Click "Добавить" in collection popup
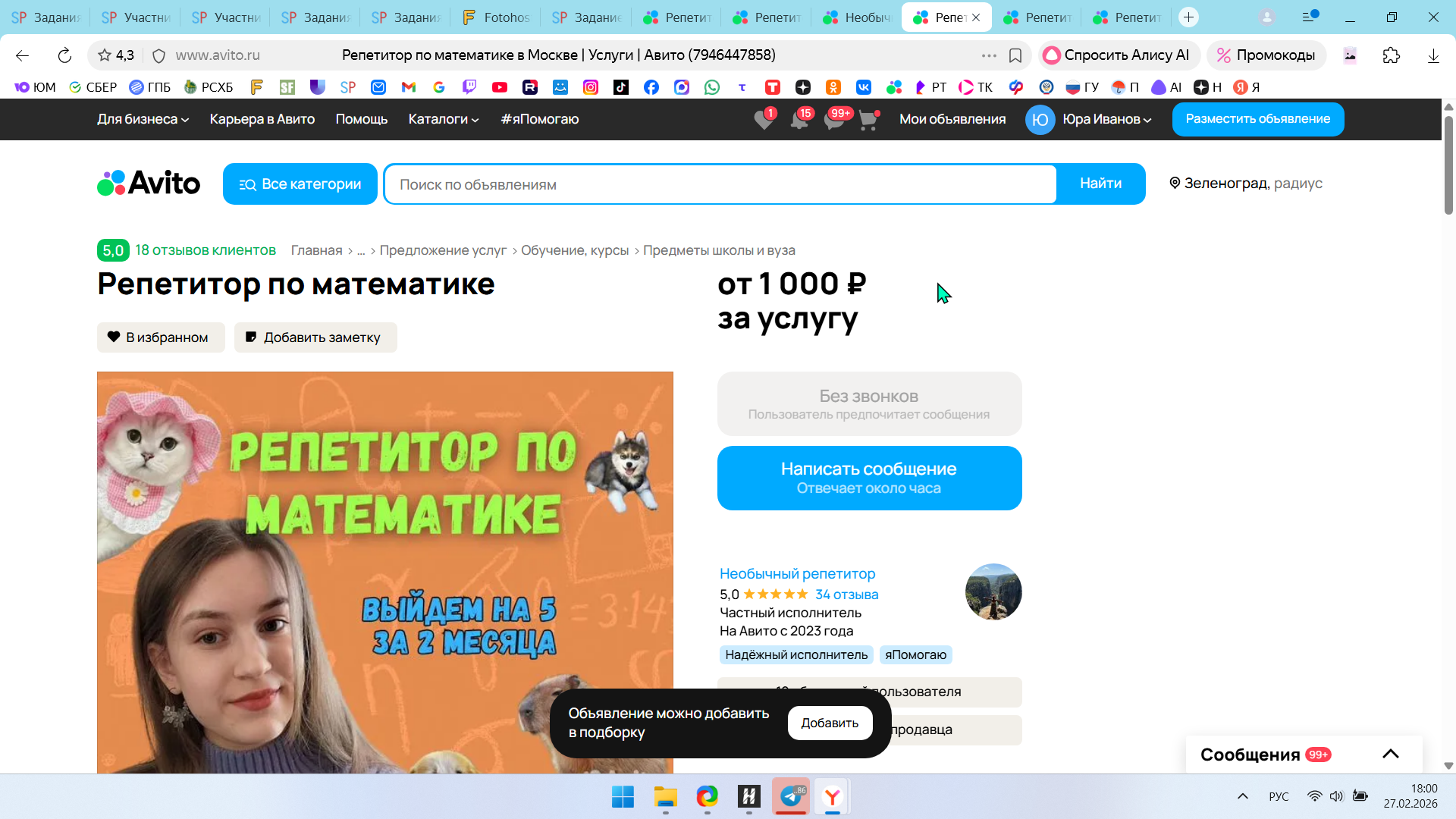Screen dimensions: 1456x819 (x=830, y=723)
